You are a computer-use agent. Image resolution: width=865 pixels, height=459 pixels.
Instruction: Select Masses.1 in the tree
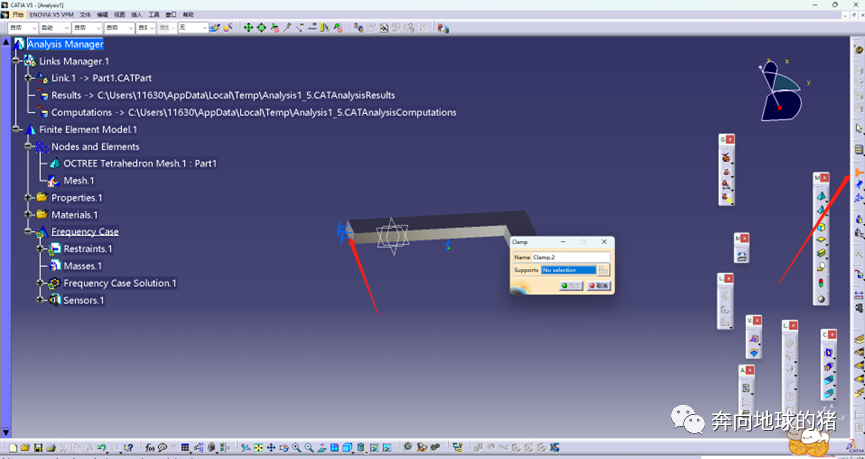coord(83,266)
